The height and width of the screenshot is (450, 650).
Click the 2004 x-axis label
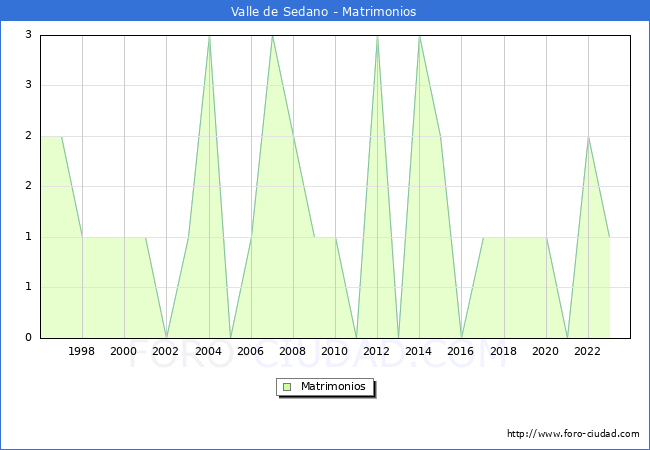click(x=208, y=351)
